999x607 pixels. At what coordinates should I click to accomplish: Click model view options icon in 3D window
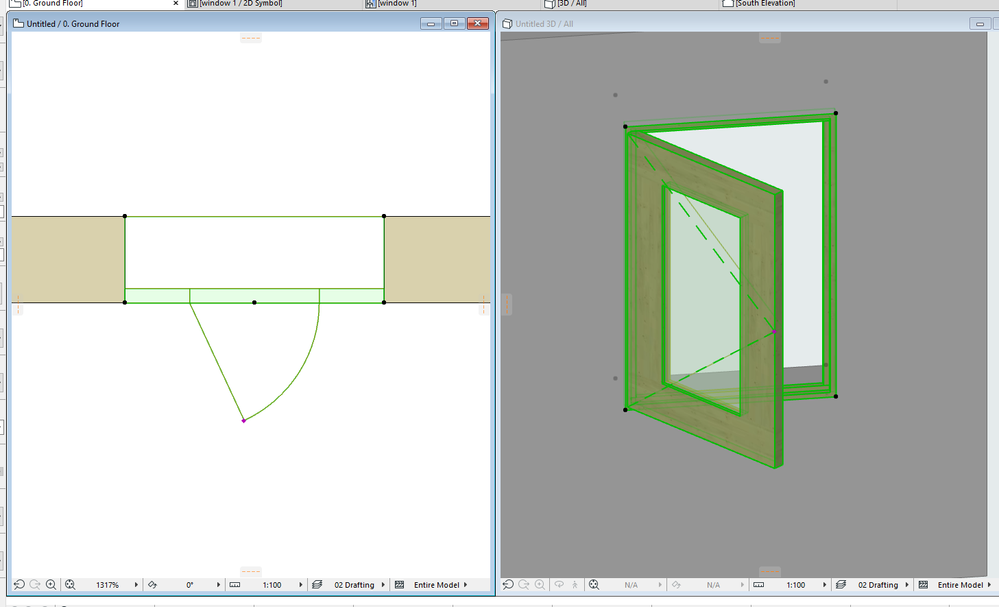[923, 585]
